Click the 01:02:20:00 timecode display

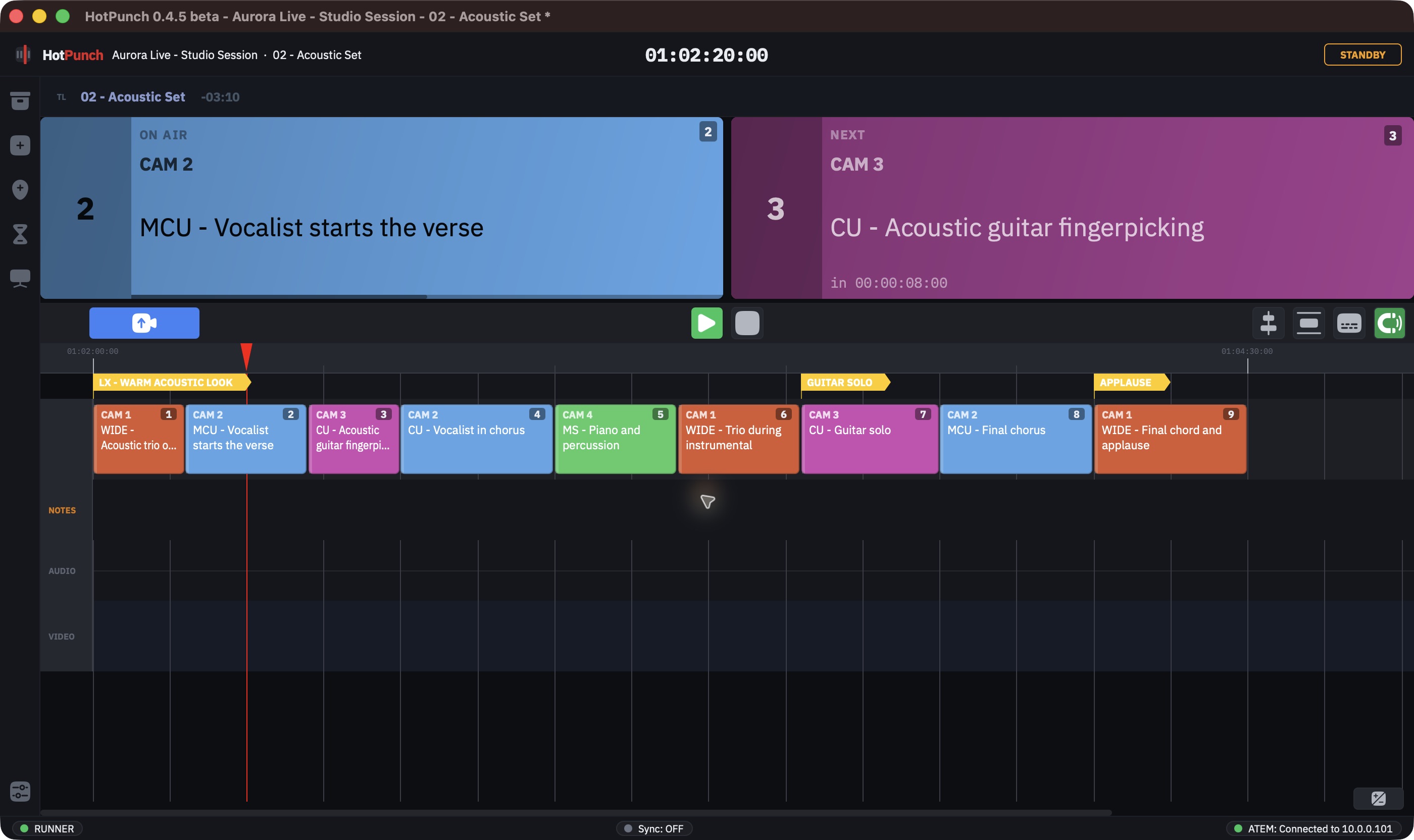tap(706, 55)
